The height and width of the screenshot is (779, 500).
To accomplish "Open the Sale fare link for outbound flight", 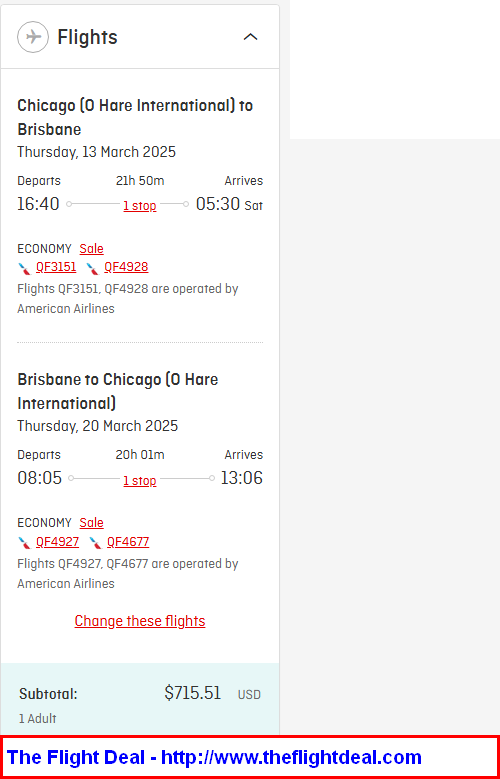I will tap(91, 248).
